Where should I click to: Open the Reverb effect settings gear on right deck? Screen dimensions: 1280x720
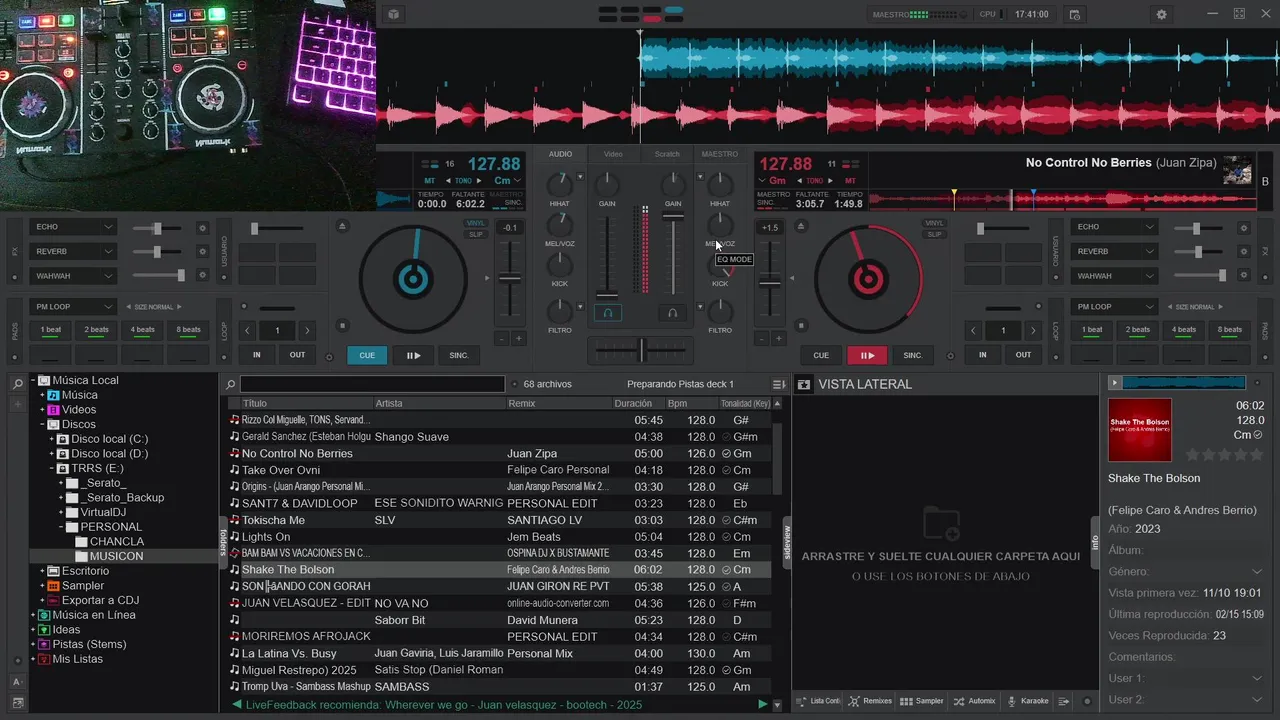point(1243,252)
